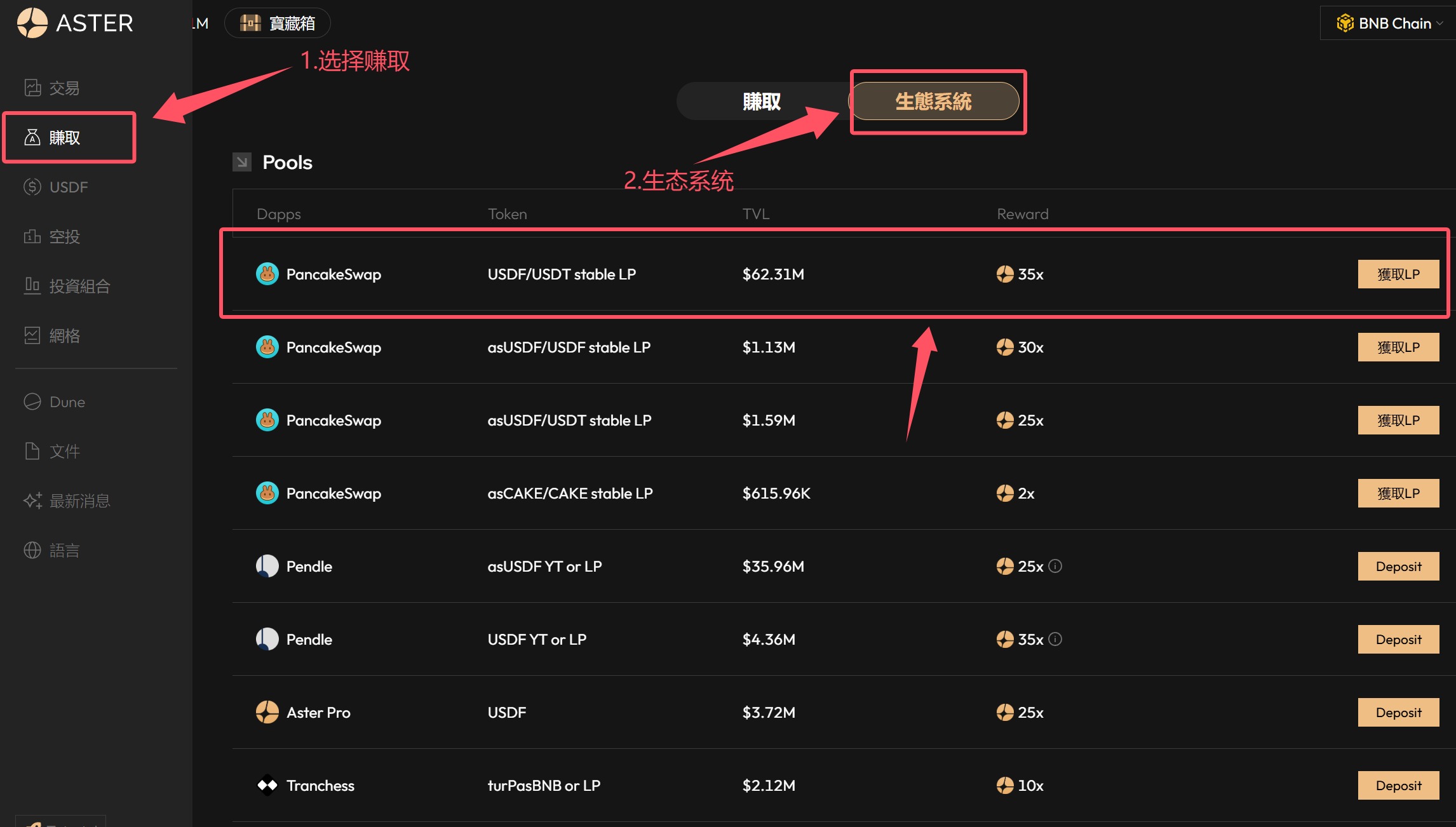Click the Aster Pro dapp icon
The image size is (1456, 827).
point(267,712)
